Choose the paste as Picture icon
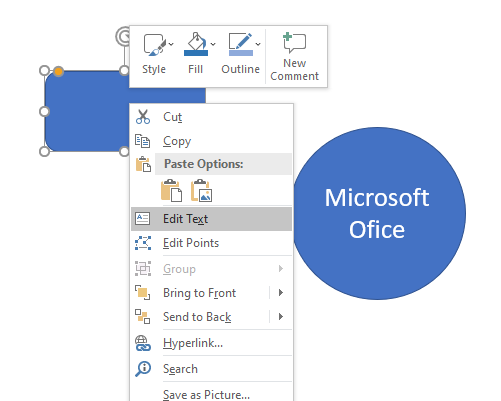This screenshot has width=501, height=401. point(201,191)
